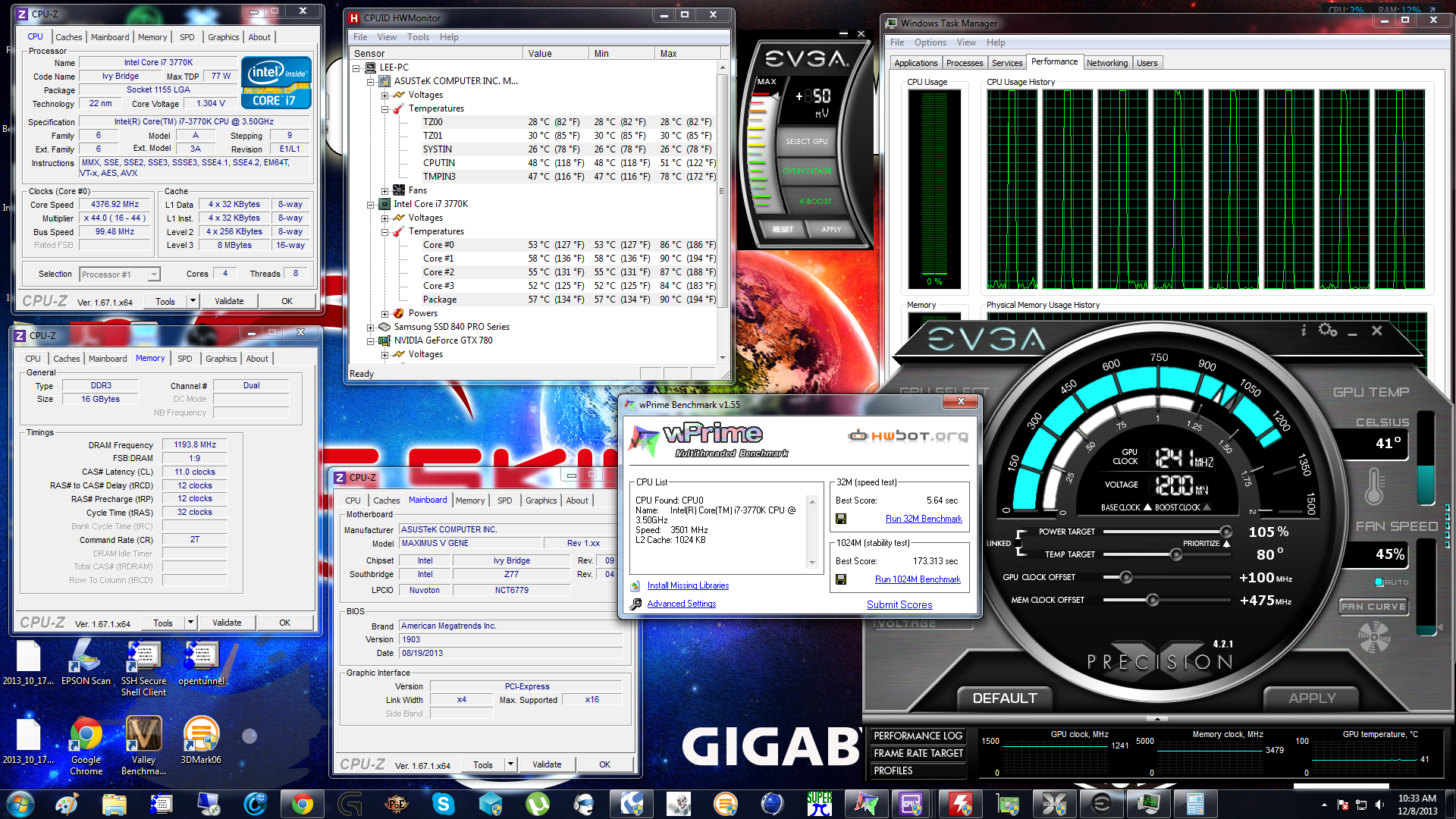Open PERFORMANCE LOG in EVGA Precision
This screenshot has height=819, width=1456.
[x=918, y=736]
